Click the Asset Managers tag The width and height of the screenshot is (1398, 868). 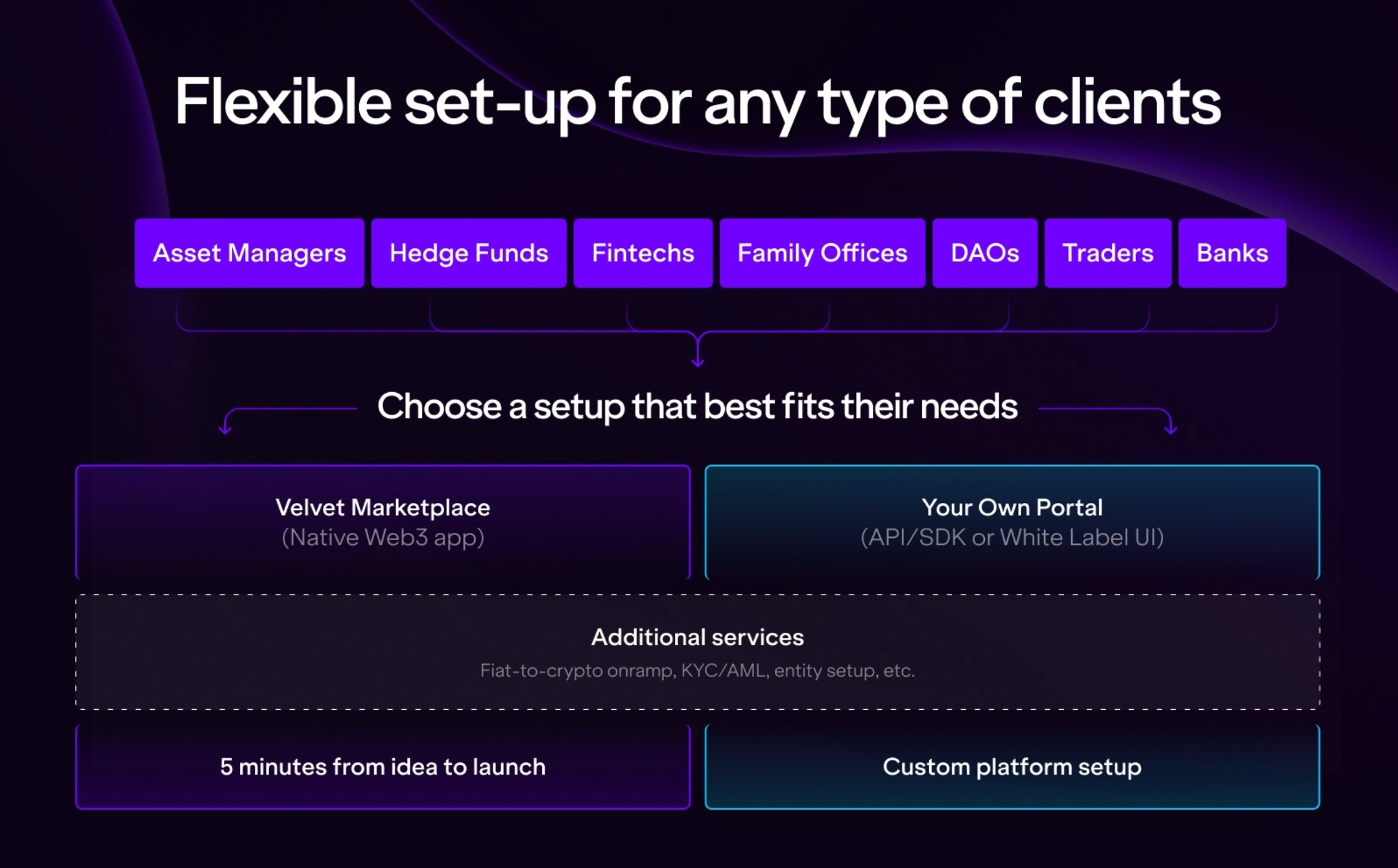(x=249, y=253)
